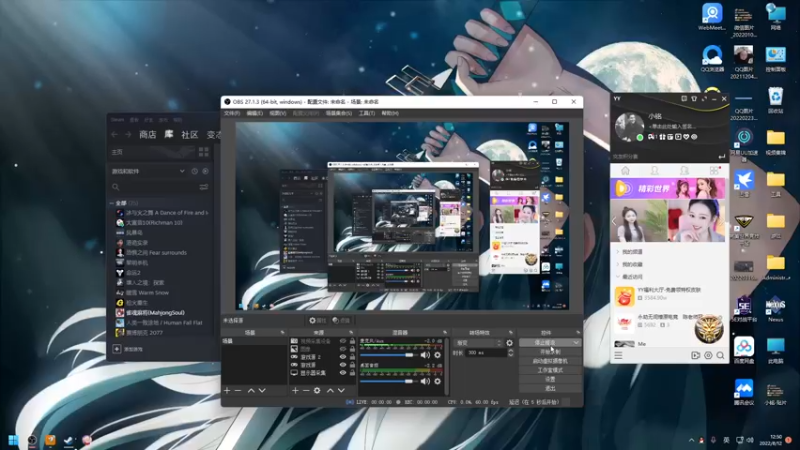The height and width of the screenshot is (450, 800).
Task: Open Steam advanced filter icon next to search
Action: (204, 187)
